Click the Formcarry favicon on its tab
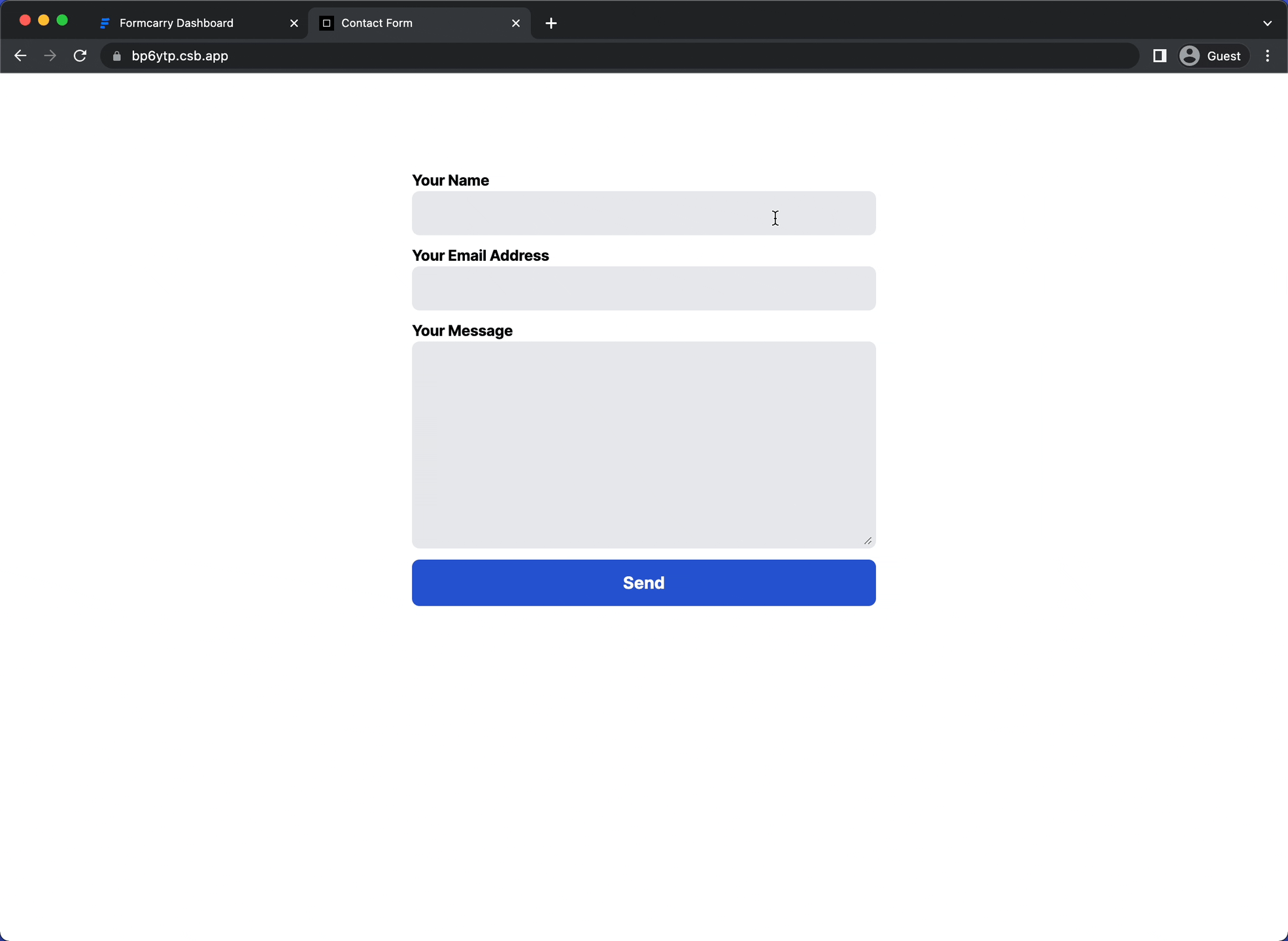 [105, 23]
